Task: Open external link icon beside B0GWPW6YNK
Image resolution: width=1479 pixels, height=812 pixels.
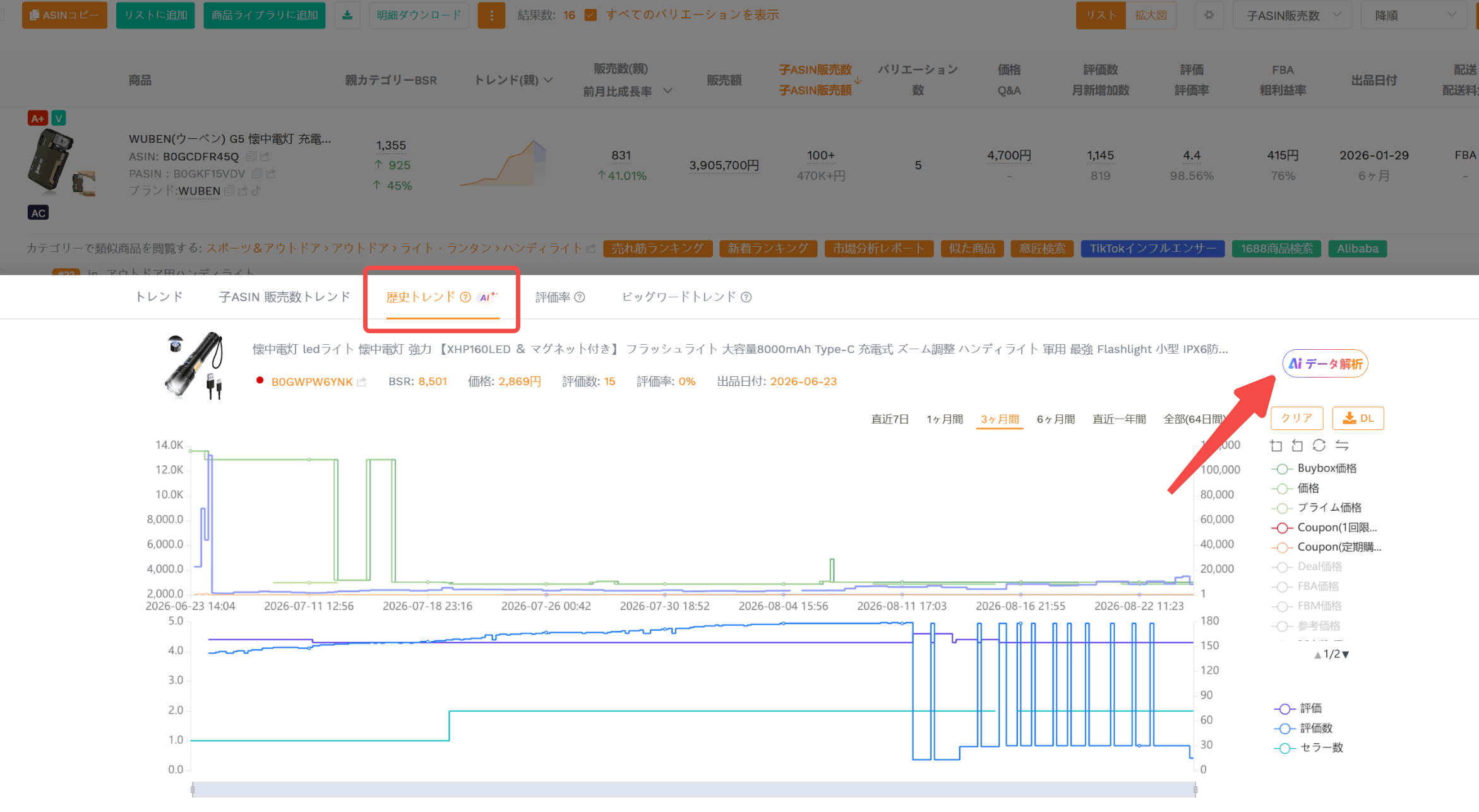Action: click(362, 382)
